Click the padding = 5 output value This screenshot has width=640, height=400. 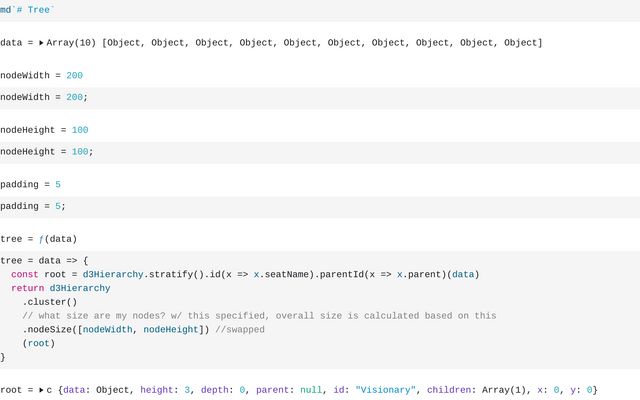coord(58,185)
